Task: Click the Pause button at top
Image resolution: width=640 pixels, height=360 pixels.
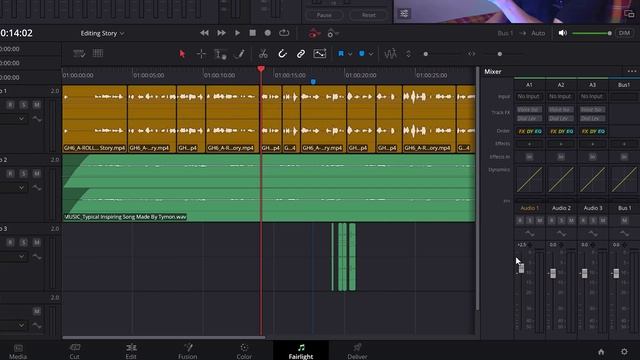Action: [324, 15]
